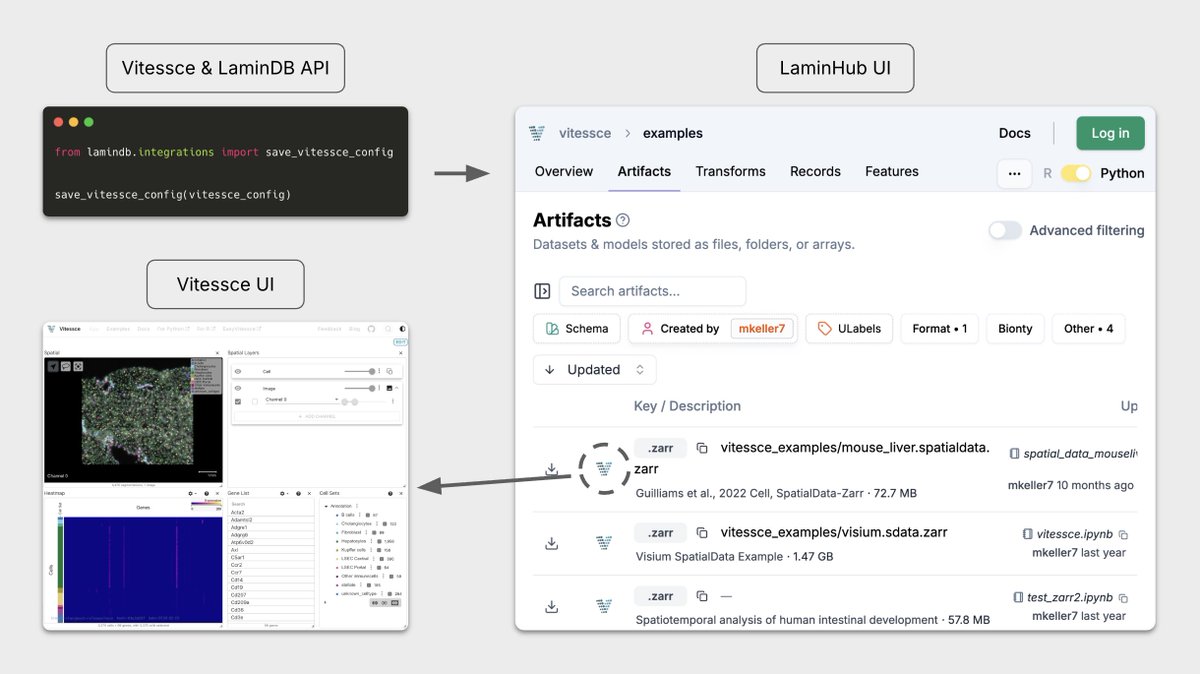
Task: Open the three-dots more options menu
Action: [x=1014, y=173]
